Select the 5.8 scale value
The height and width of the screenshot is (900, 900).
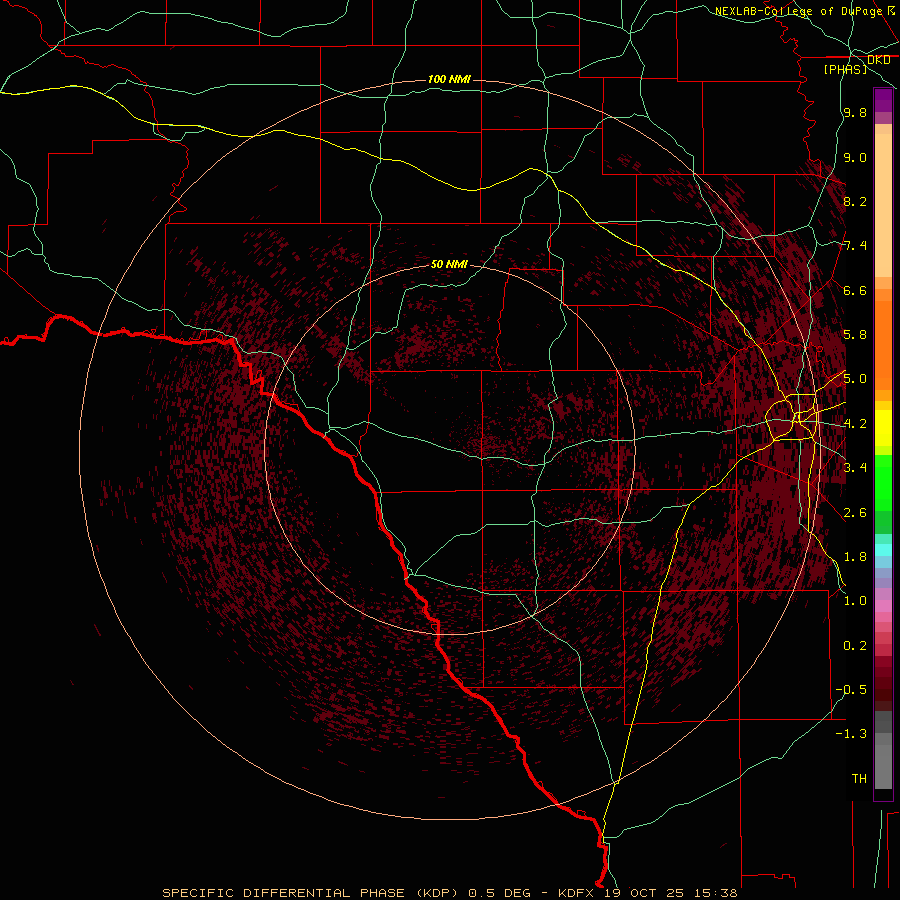point(855,335)
